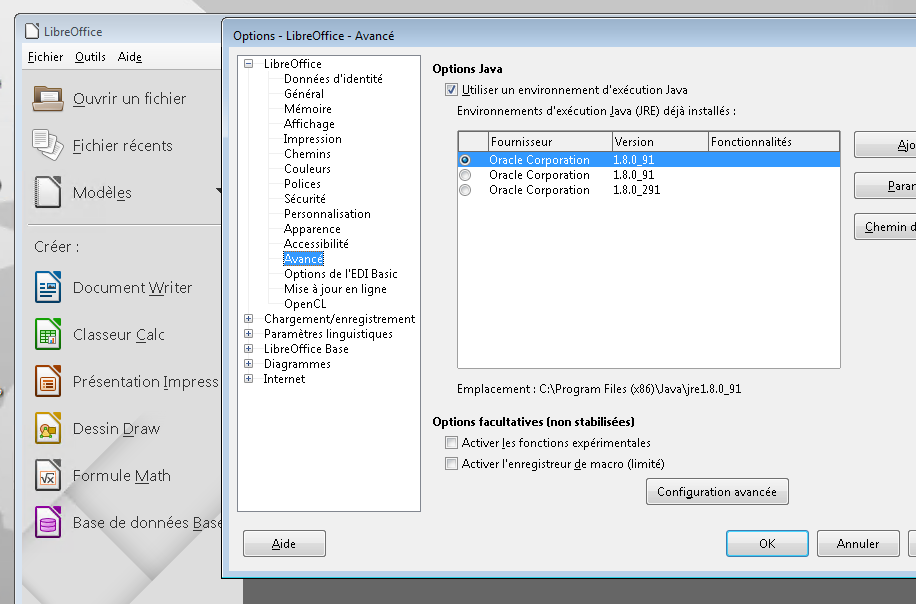
Task: Sort by the Fournisseur column header
Action: [550, 142]
